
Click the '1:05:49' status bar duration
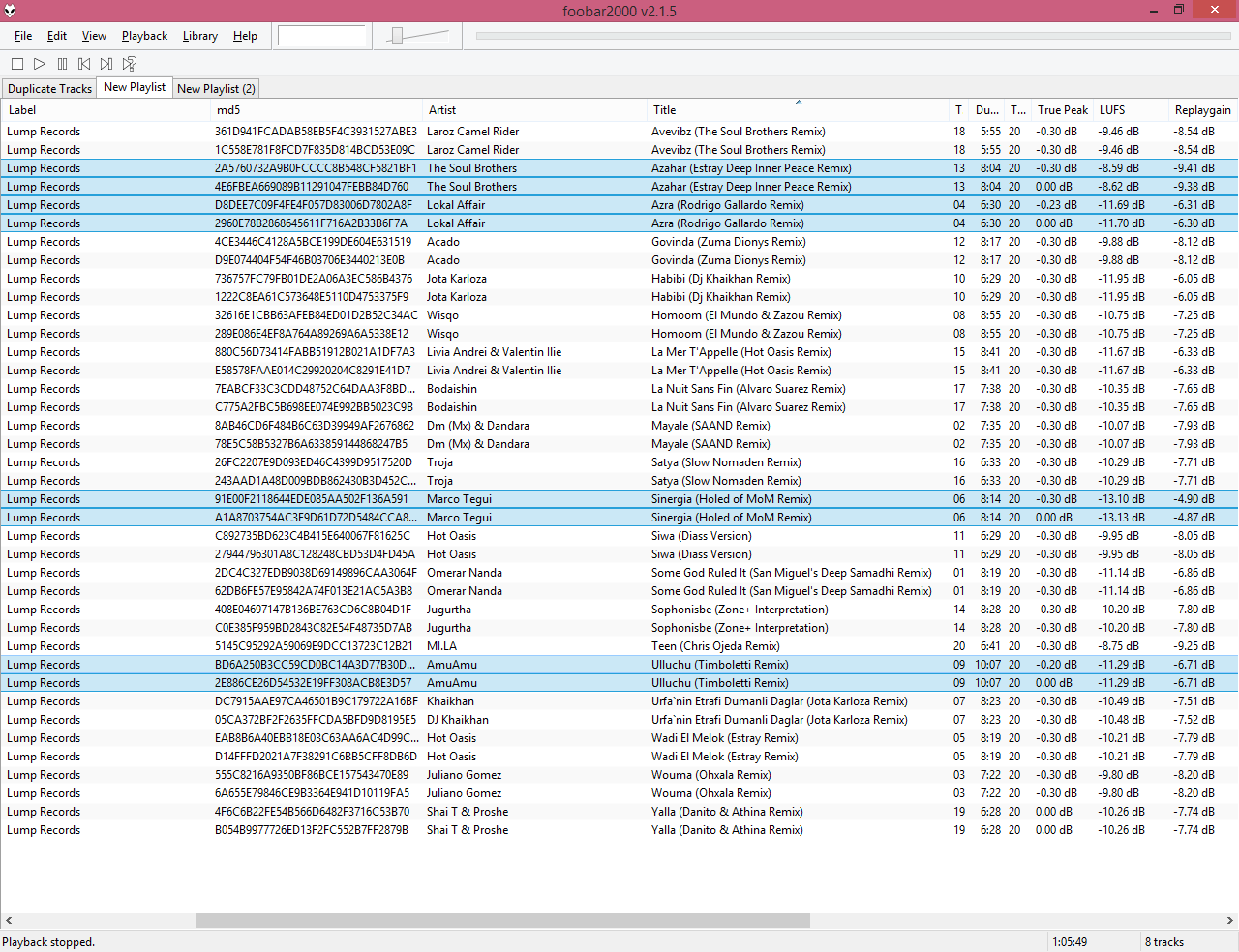[x=1070, y=942]
